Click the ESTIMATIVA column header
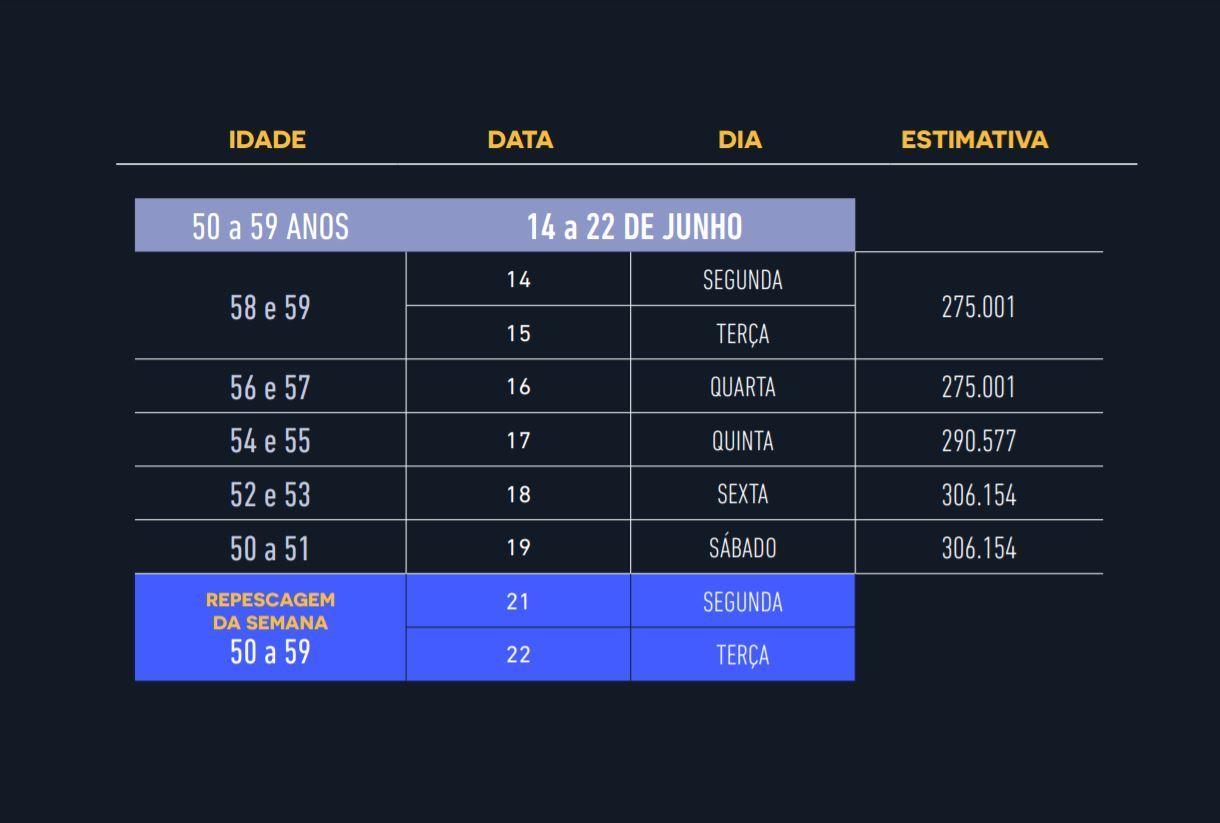 974,140
